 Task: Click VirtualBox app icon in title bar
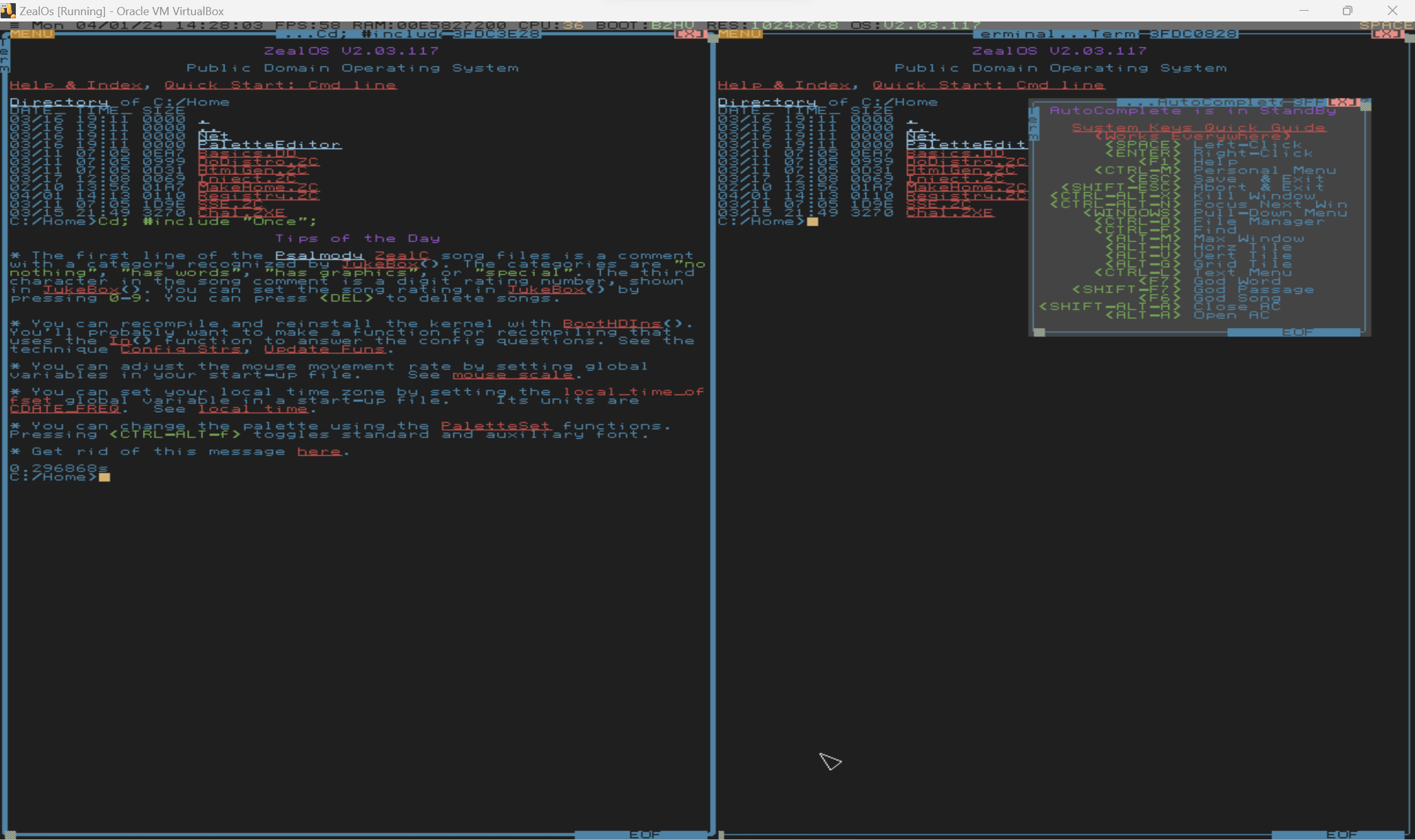tap(8, 11)
